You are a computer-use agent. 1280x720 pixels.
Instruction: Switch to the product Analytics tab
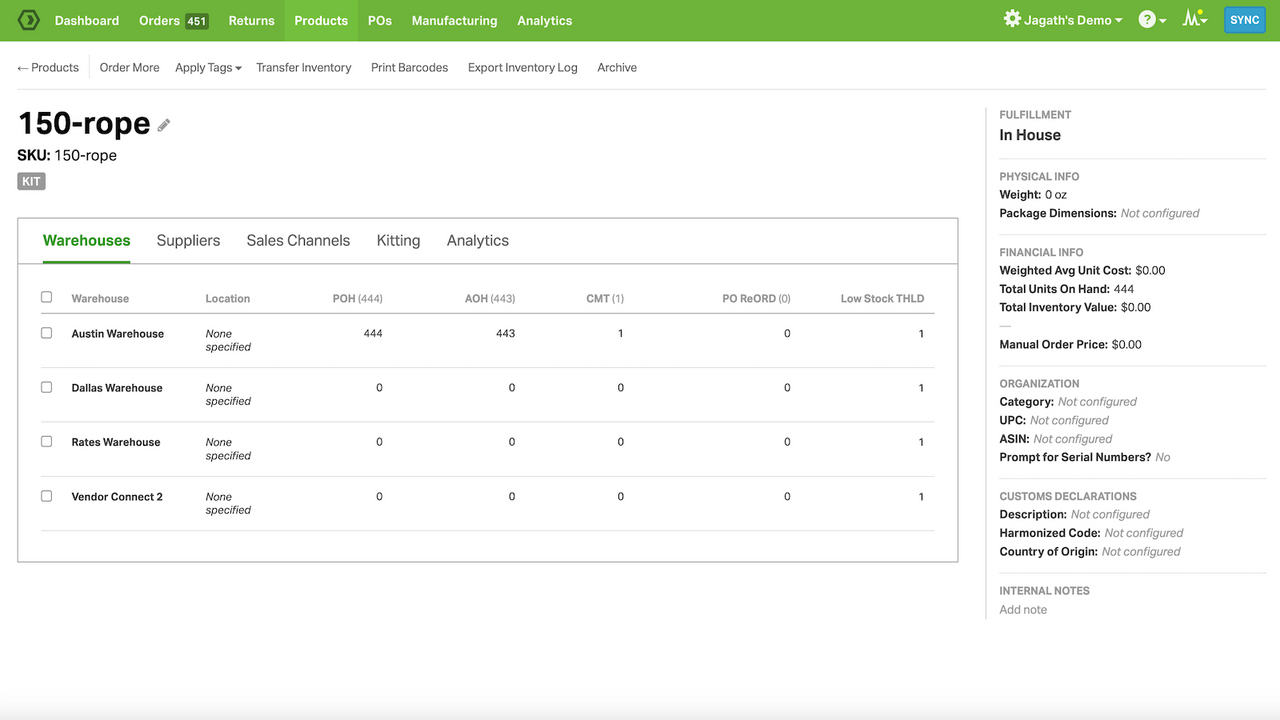pos(478,241)
